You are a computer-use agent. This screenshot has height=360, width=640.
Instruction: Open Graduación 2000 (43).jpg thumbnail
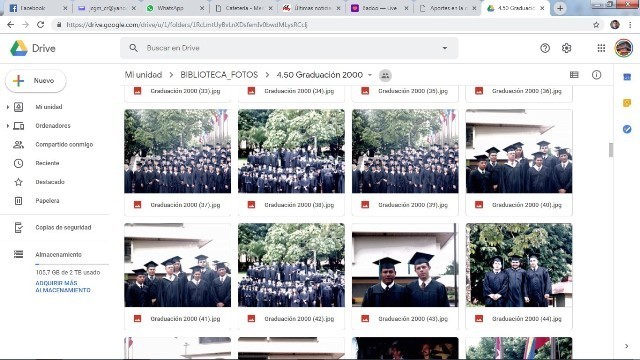(x=405, y=265)
